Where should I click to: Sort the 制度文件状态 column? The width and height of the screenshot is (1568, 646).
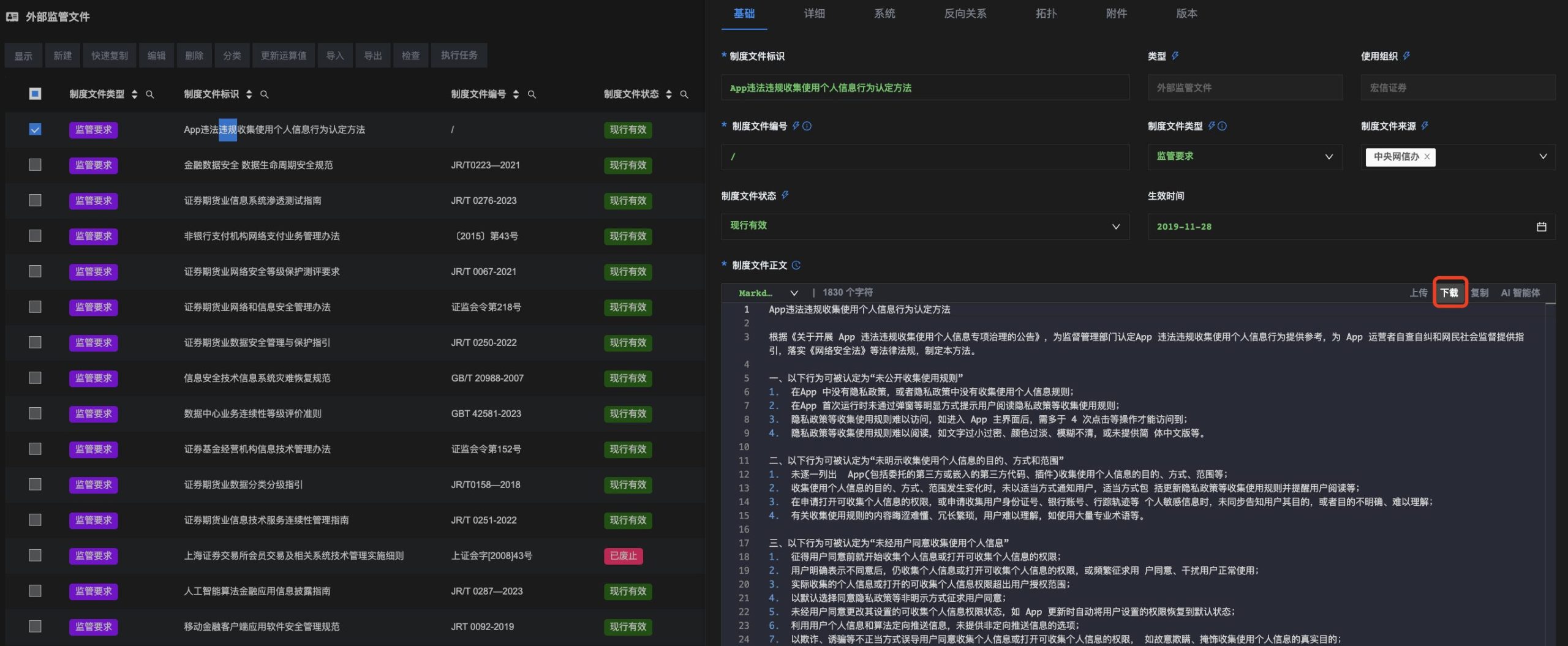[x=669, y=94]
